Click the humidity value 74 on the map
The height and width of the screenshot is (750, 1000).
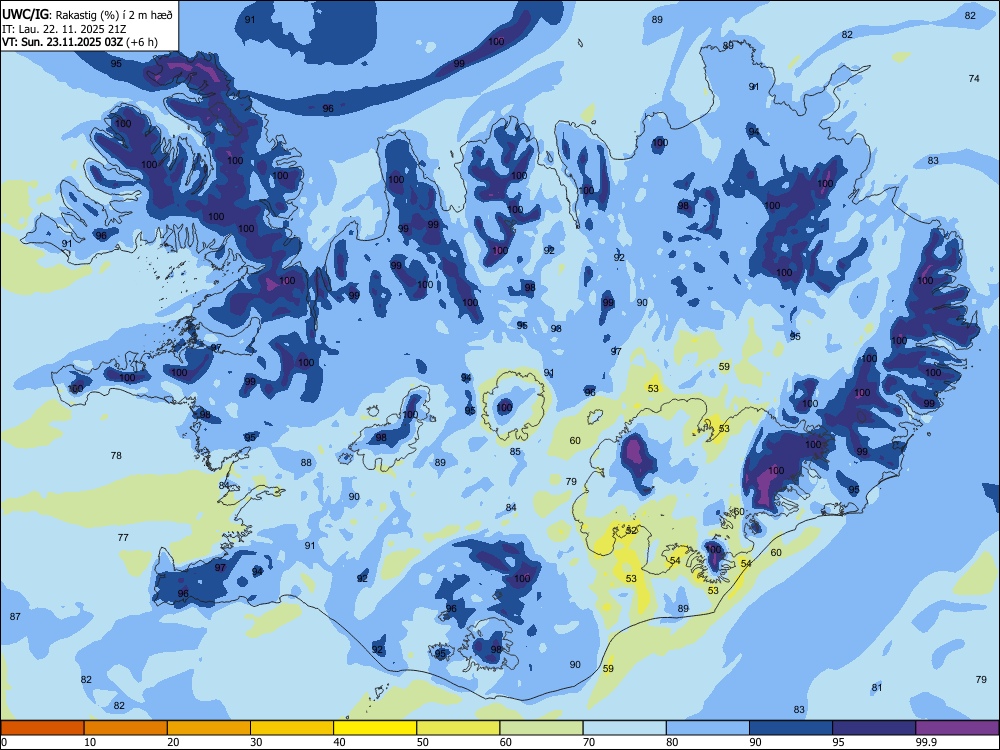tap(974, 78)
